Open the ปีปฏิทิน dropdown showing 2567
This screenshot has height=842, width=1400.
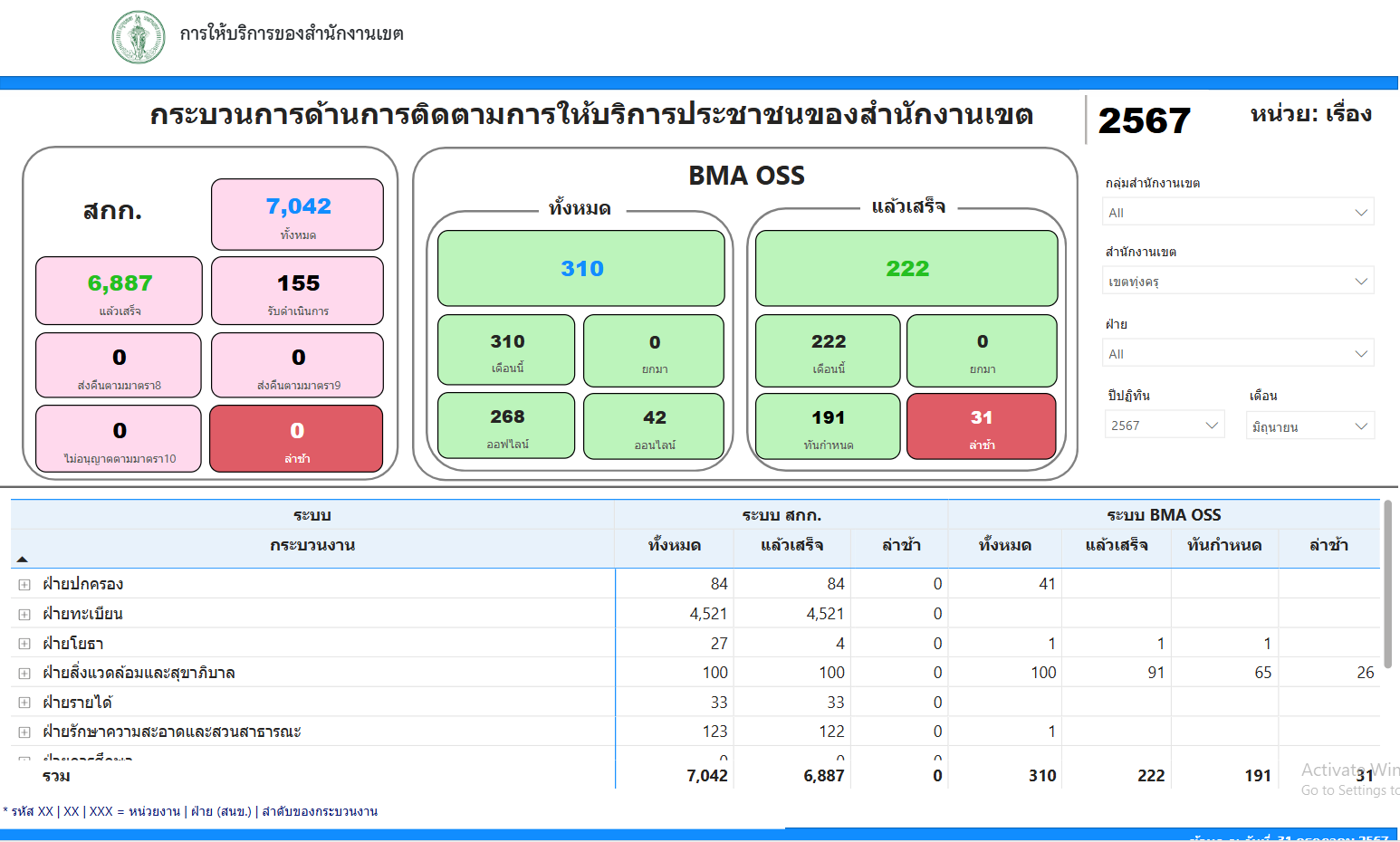[1164, 426]
